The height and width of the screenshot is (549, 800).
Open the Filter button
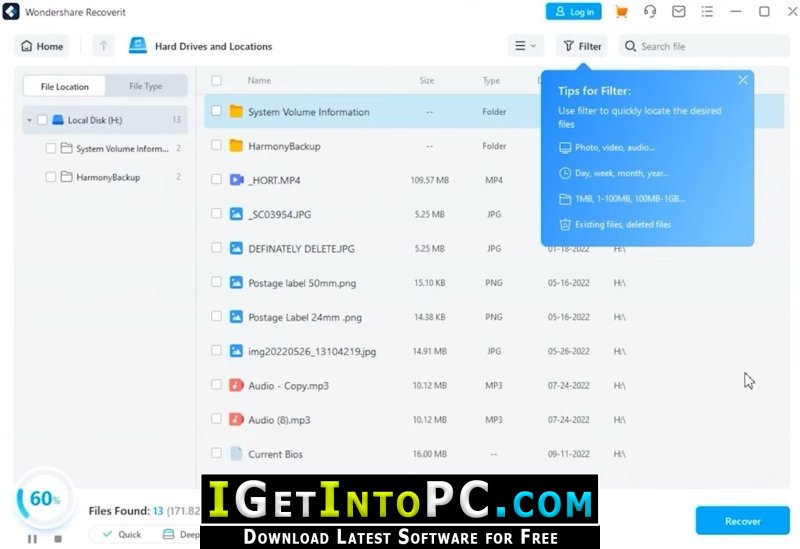pos(582,46)
